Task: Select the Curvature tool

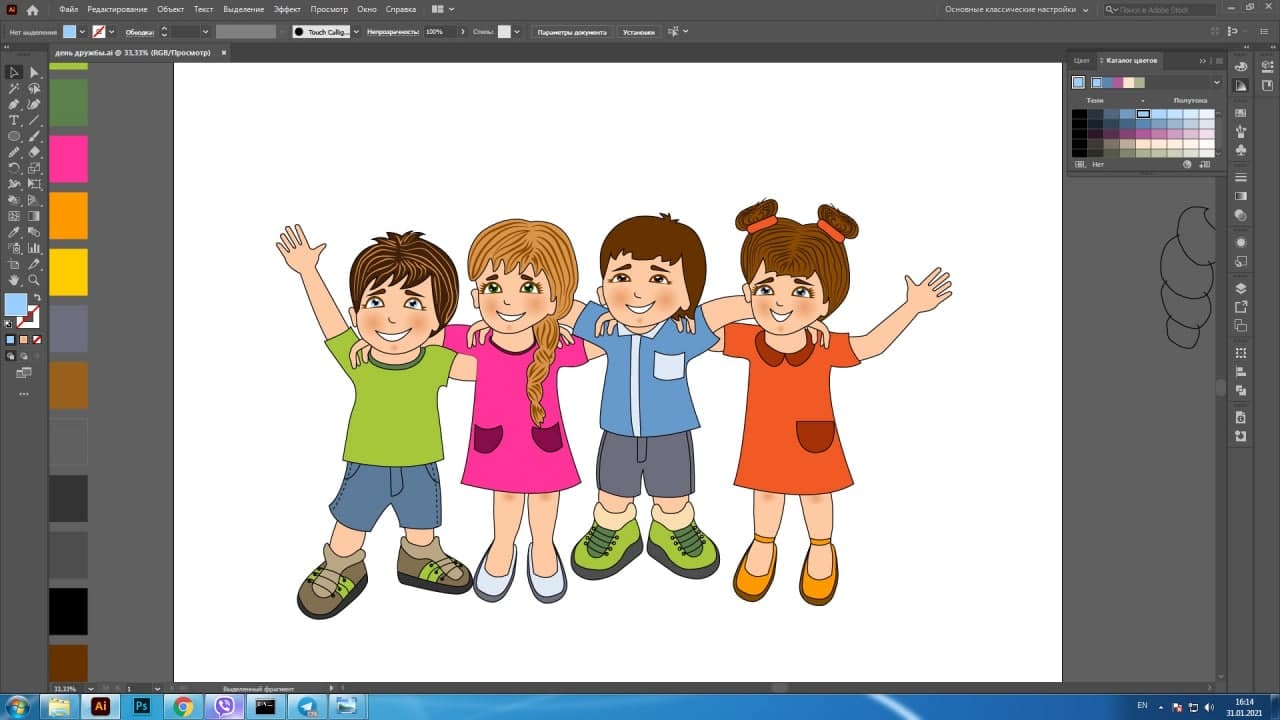Action: [34, 104]
